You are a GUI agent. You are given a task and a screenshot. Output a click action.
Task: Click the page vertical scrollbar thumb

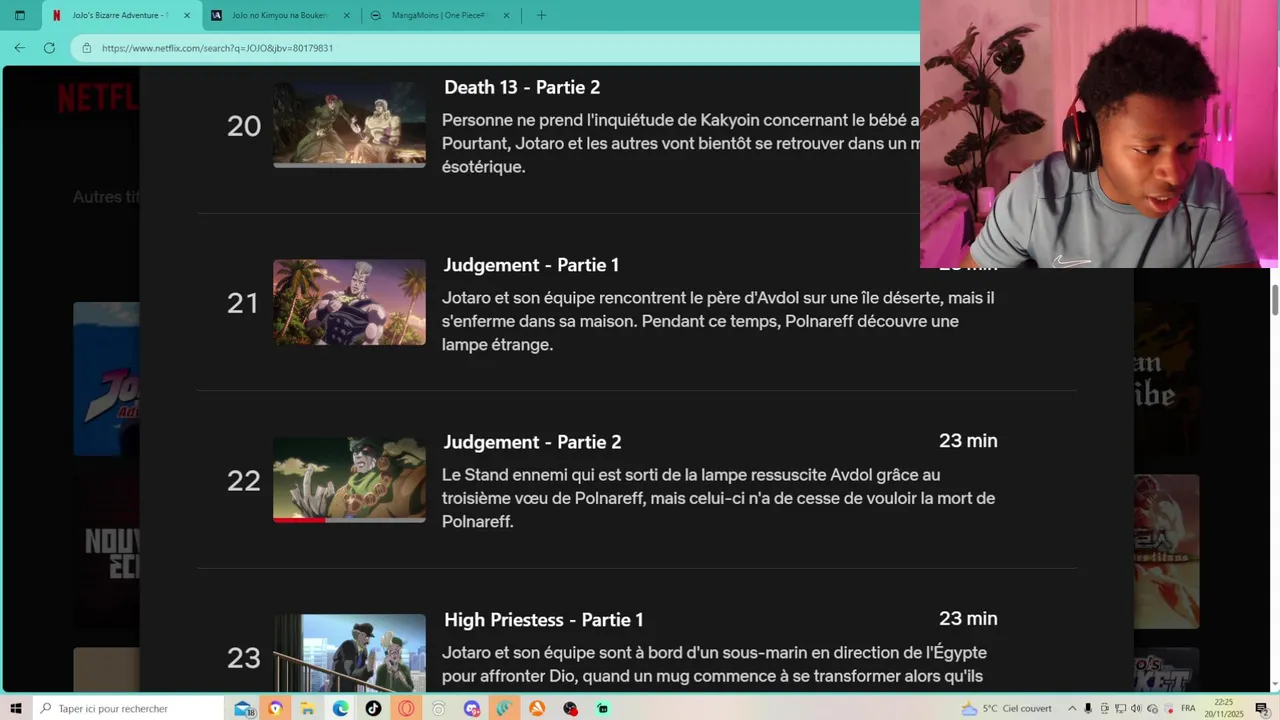click(1274, 300)
